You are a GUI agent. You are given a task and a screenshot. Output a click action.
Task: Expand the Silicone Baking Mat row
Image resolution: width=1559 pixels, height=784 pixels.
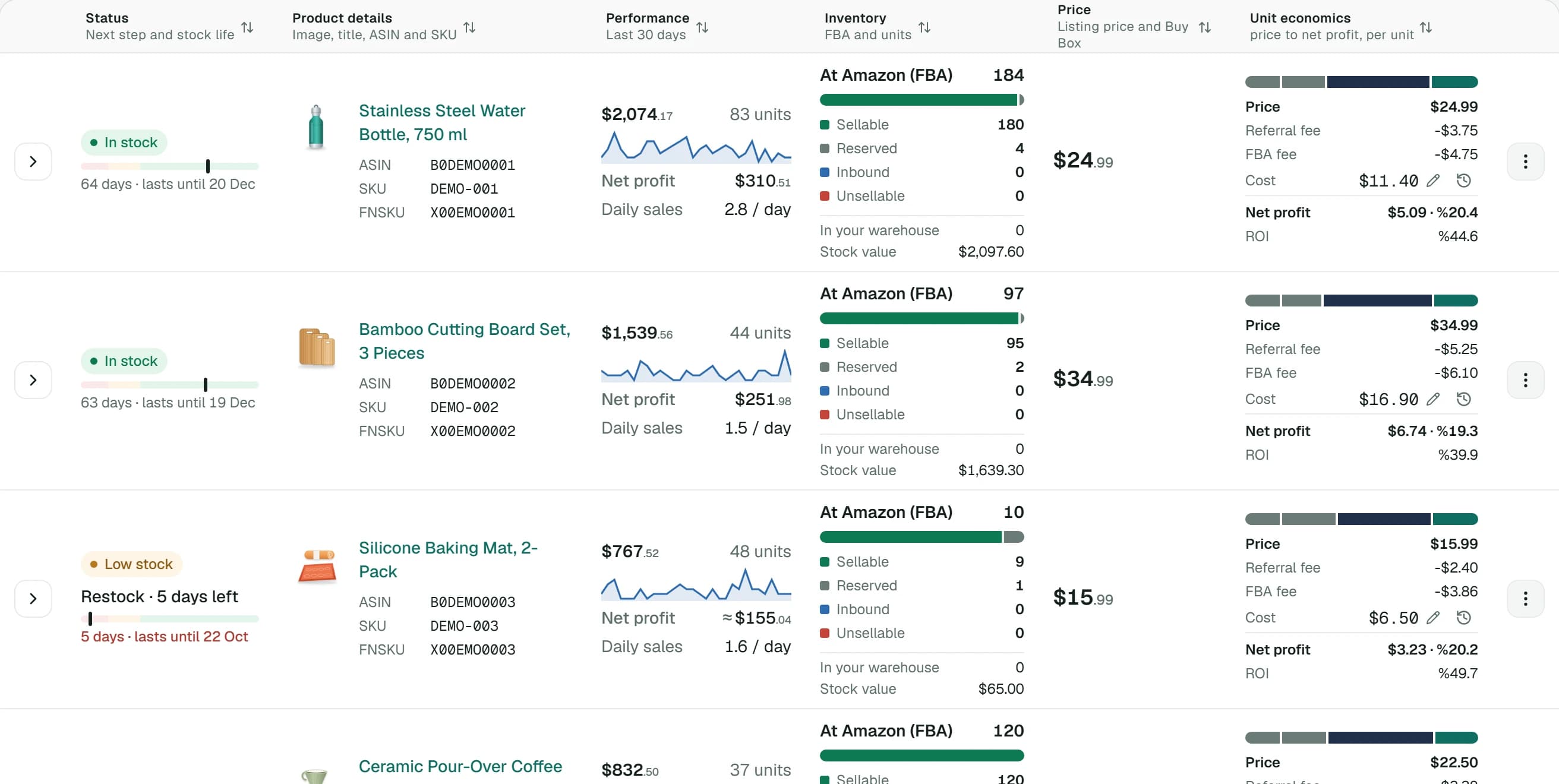(33, 598)
